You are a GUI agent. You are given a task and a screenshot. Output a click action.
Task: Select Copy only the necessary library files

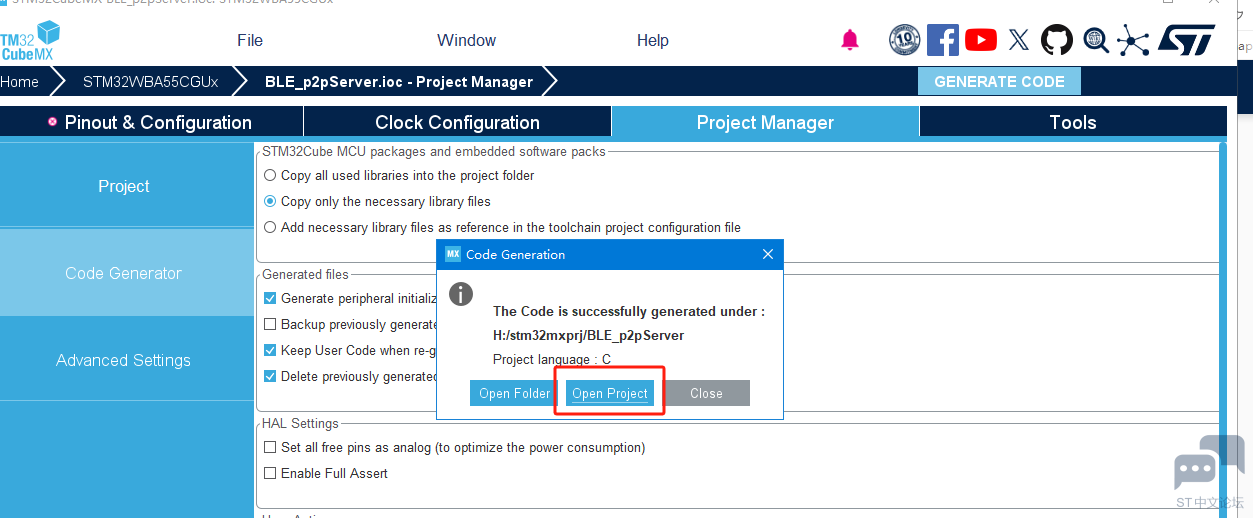pos(270,201)
